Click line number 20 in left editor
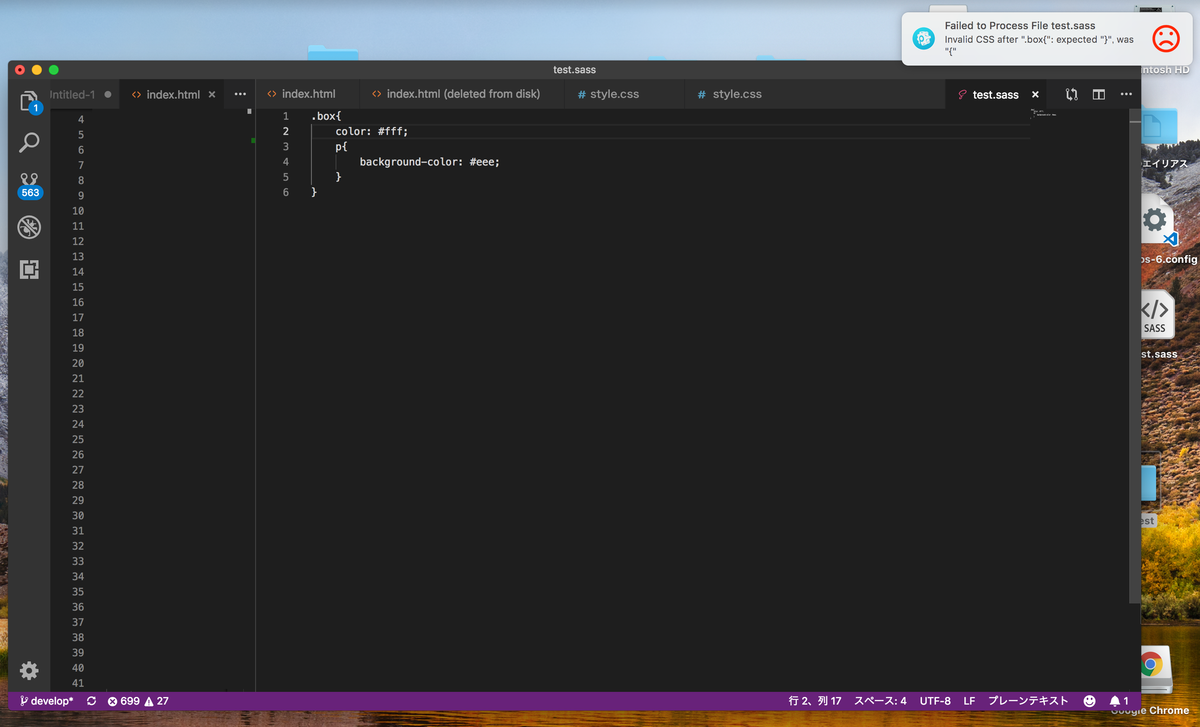 (78, 363)
